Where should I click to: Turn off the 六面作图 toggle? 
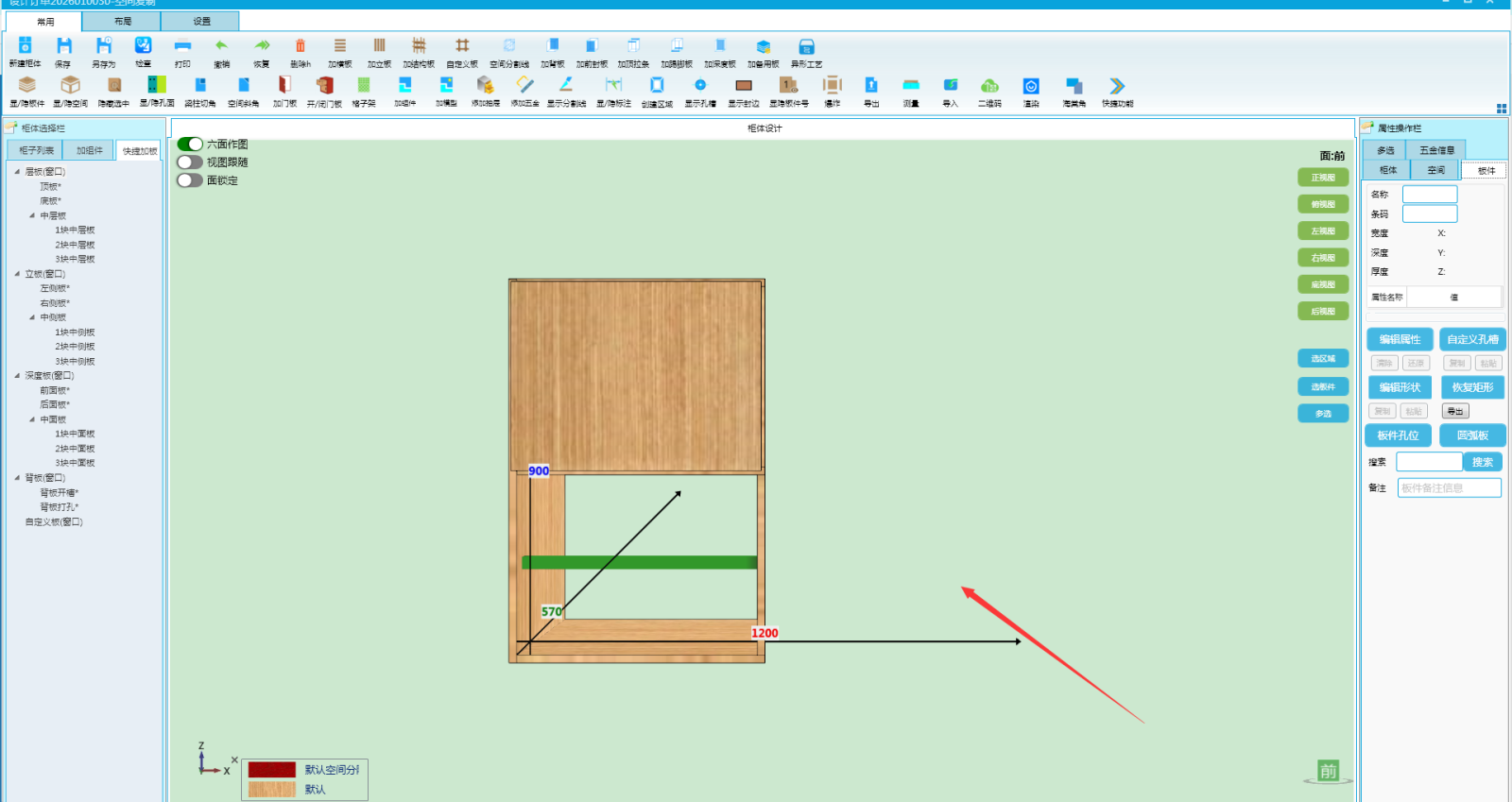[190, 145]
